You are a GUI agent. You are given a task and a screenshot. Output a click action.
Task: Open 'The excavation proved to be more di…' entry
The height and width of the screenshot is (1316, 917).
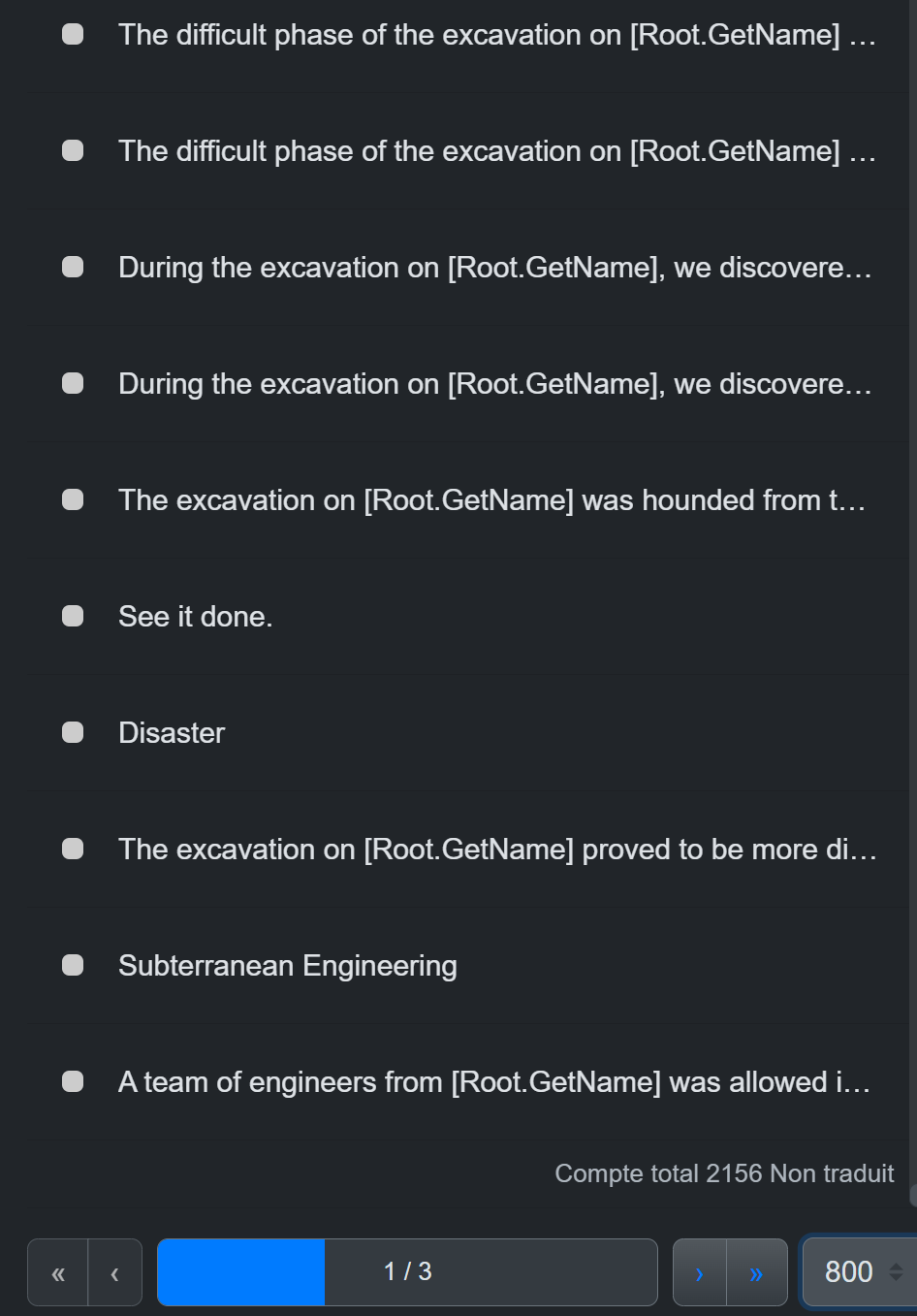[497, 850]
